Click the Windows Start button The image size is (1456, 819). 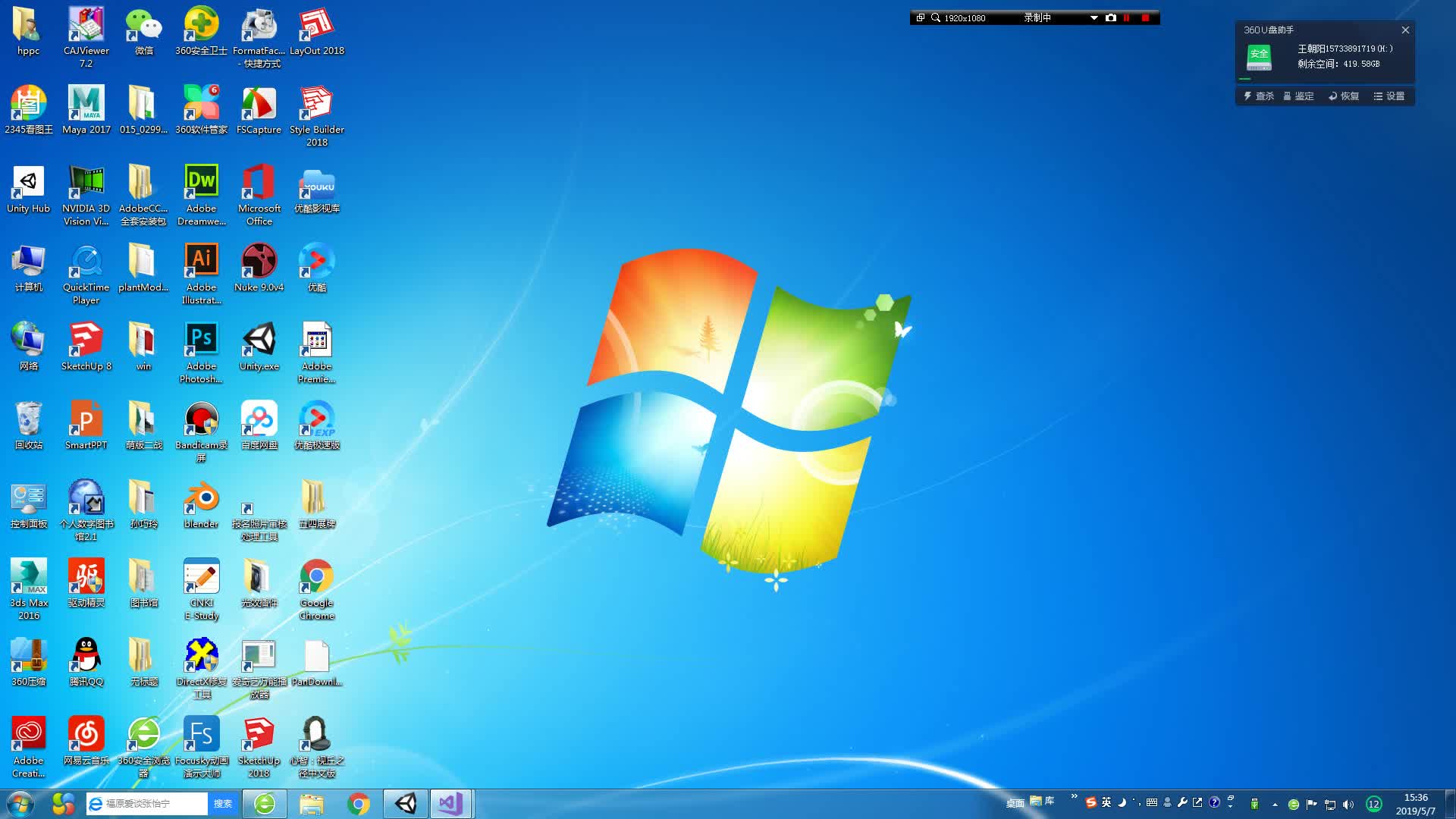coord(20,804)
